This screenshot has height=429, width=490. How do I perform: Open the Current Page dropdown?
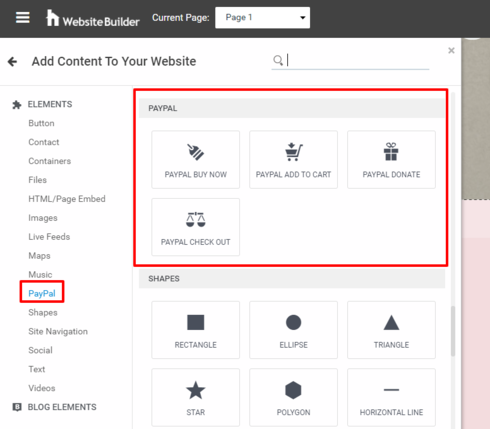click(x=262, y=18)
